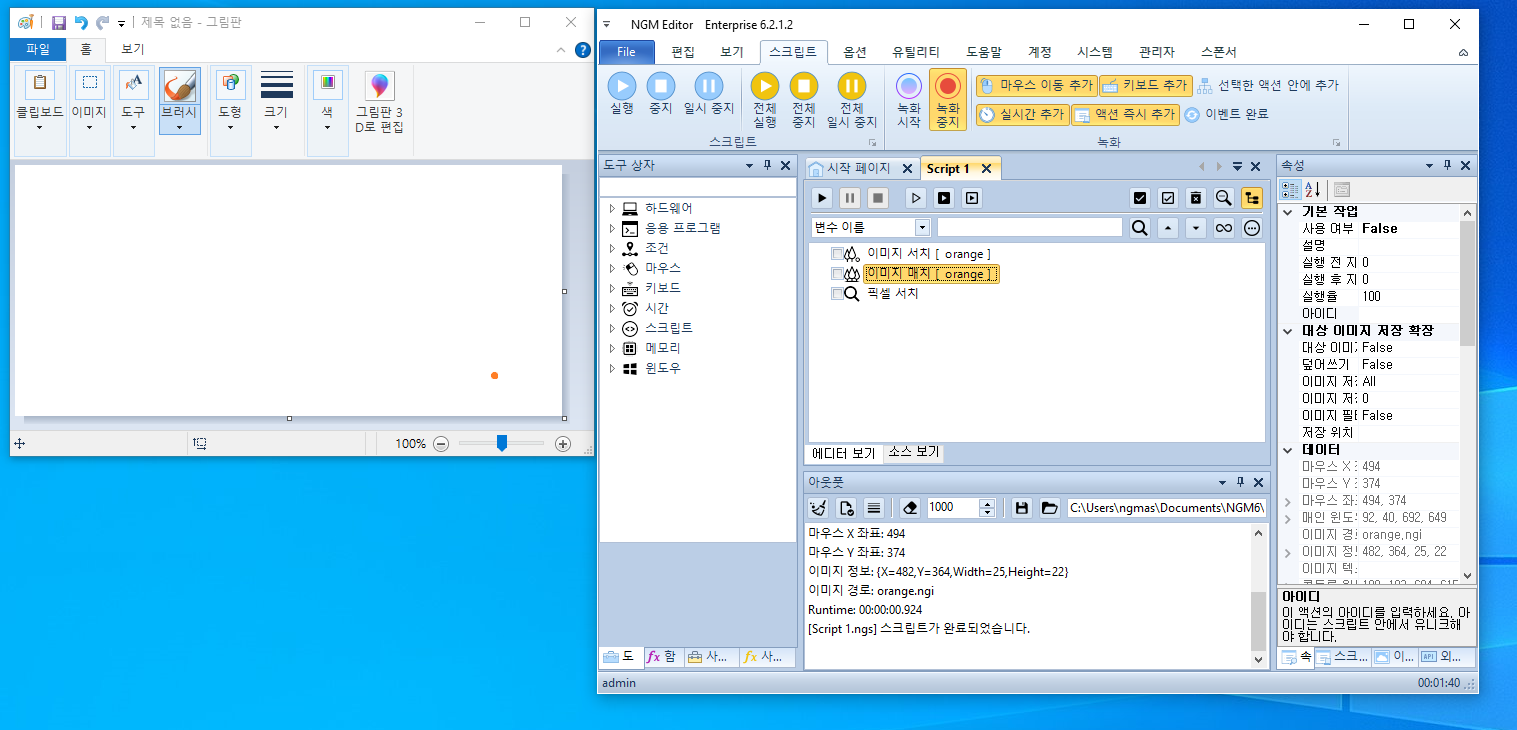
Task: Click the play button in Script 1 toolbar
Action: pyautogui.click(x=821, y=198)
